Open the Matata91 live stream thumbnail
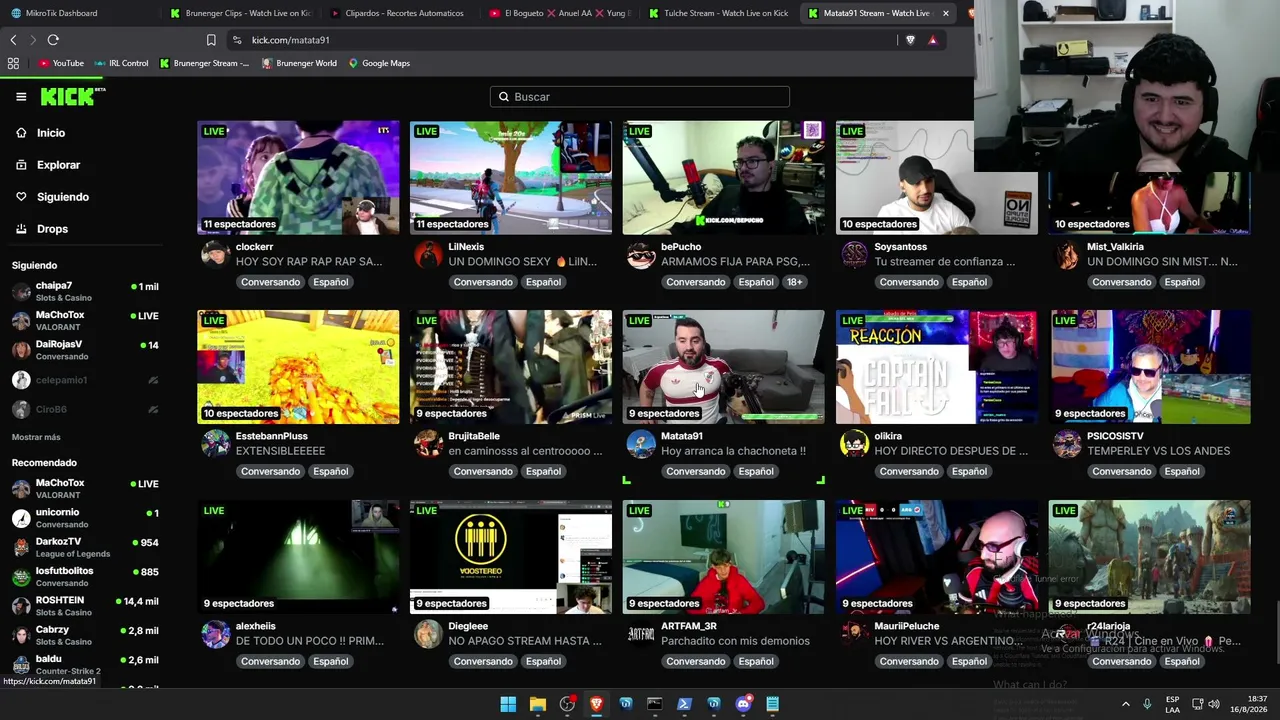Image resolution: width=1280 pixels, height=720 pixels. click(724, 367)
